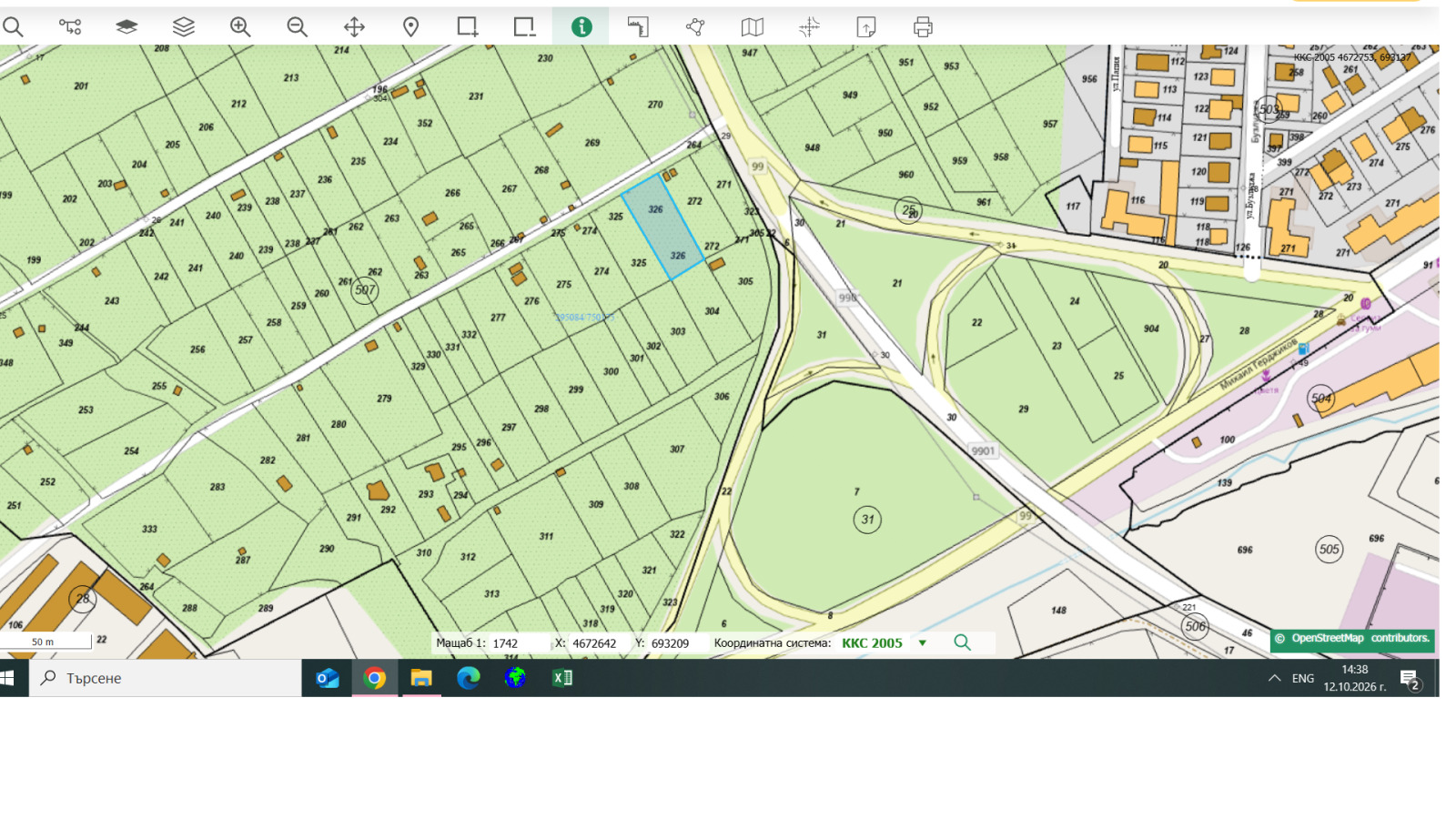Image resolution: width=1456 pixels, height=819 pixels.
Task: Click the scale value field 1742
Action: coord(520,643)
